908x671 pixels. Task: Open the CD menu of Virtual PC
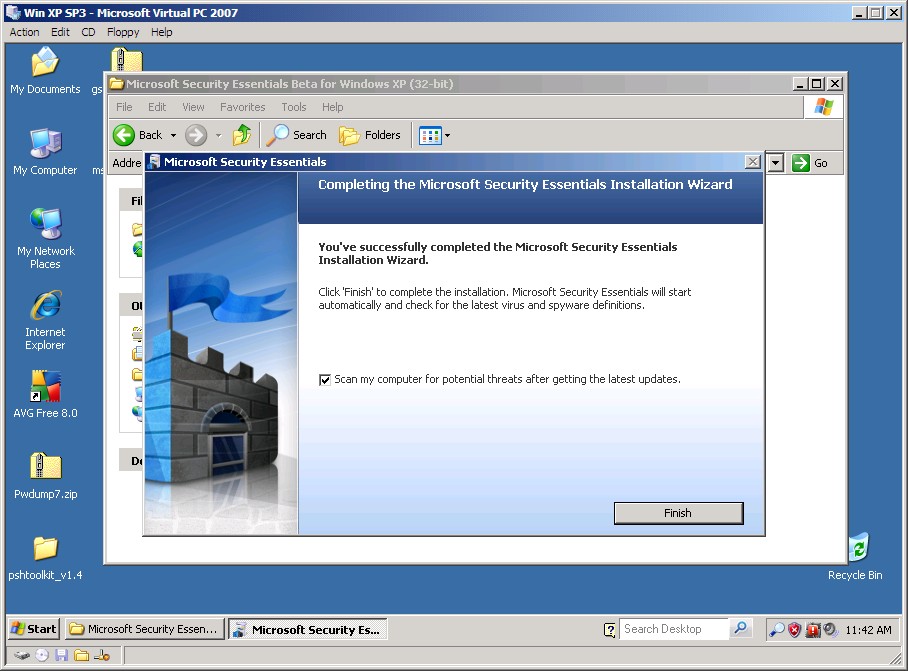coord(88,32)
